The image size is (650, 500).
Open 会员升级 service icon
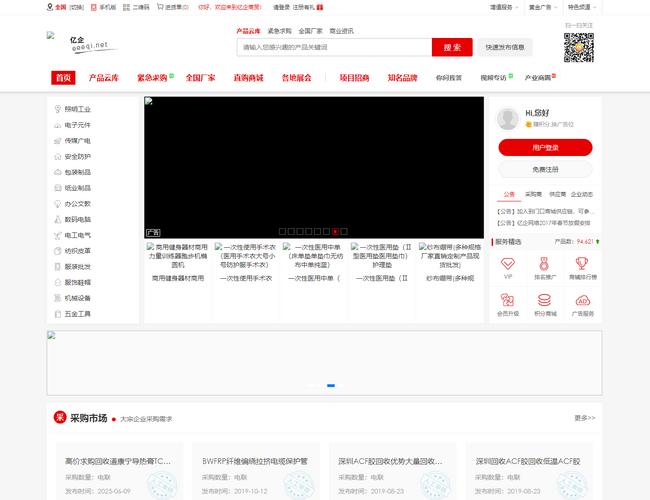pos(508,301)
